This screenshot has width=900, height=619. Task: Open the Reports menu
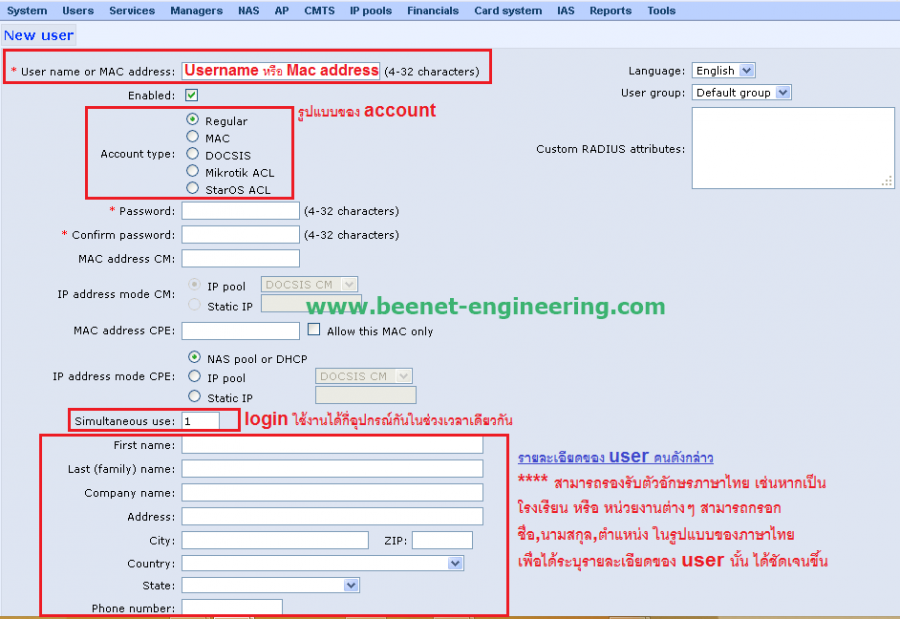click(x=610, y=11)
